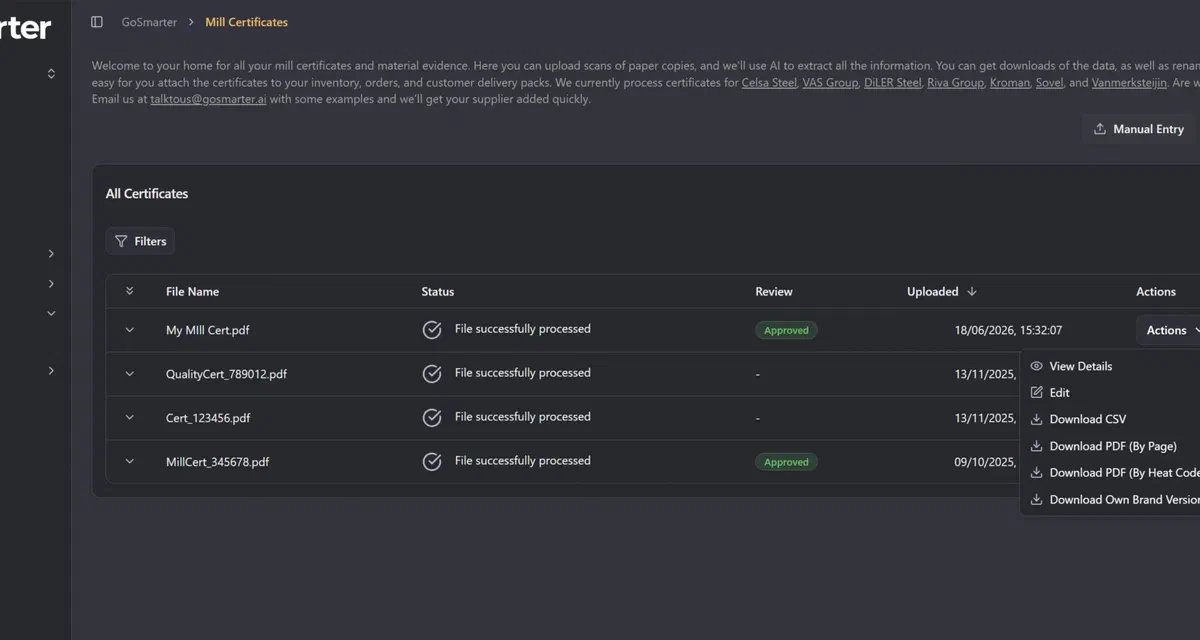Select Download PDF (By Heat Code) entry
The height and width of the screenshot is (640, 1200).
tap(1110, 473)
